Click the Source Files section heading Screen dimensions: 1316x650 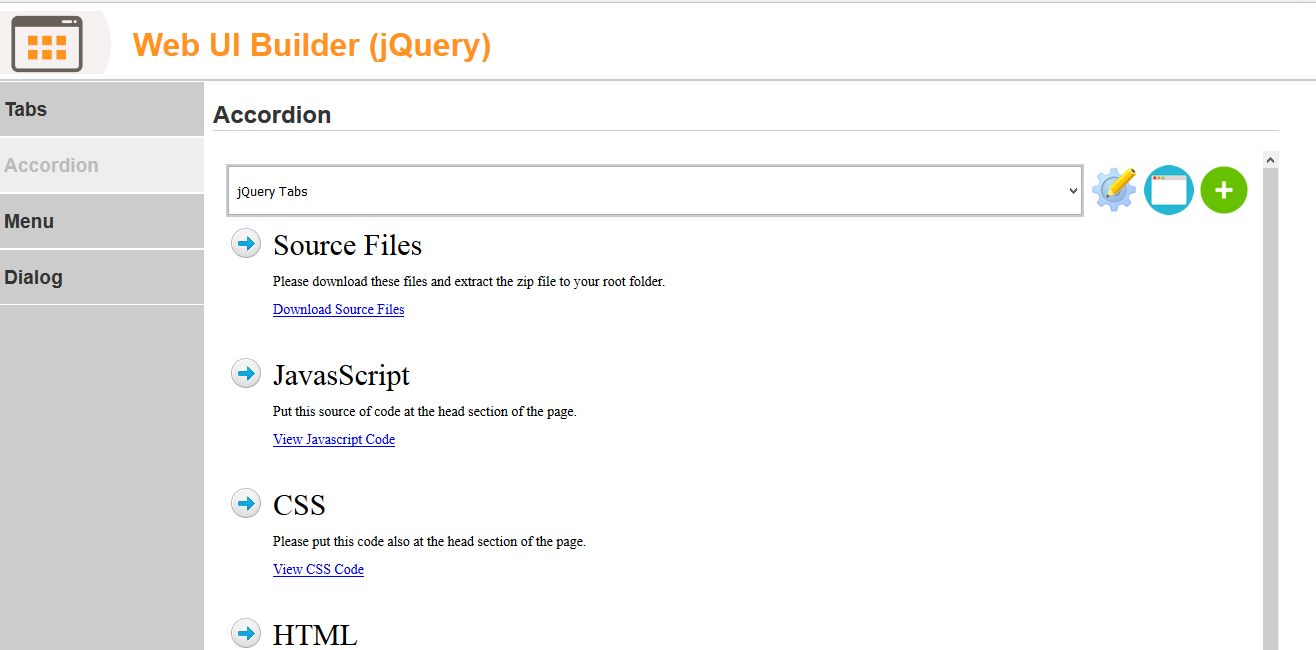[347, 245]
